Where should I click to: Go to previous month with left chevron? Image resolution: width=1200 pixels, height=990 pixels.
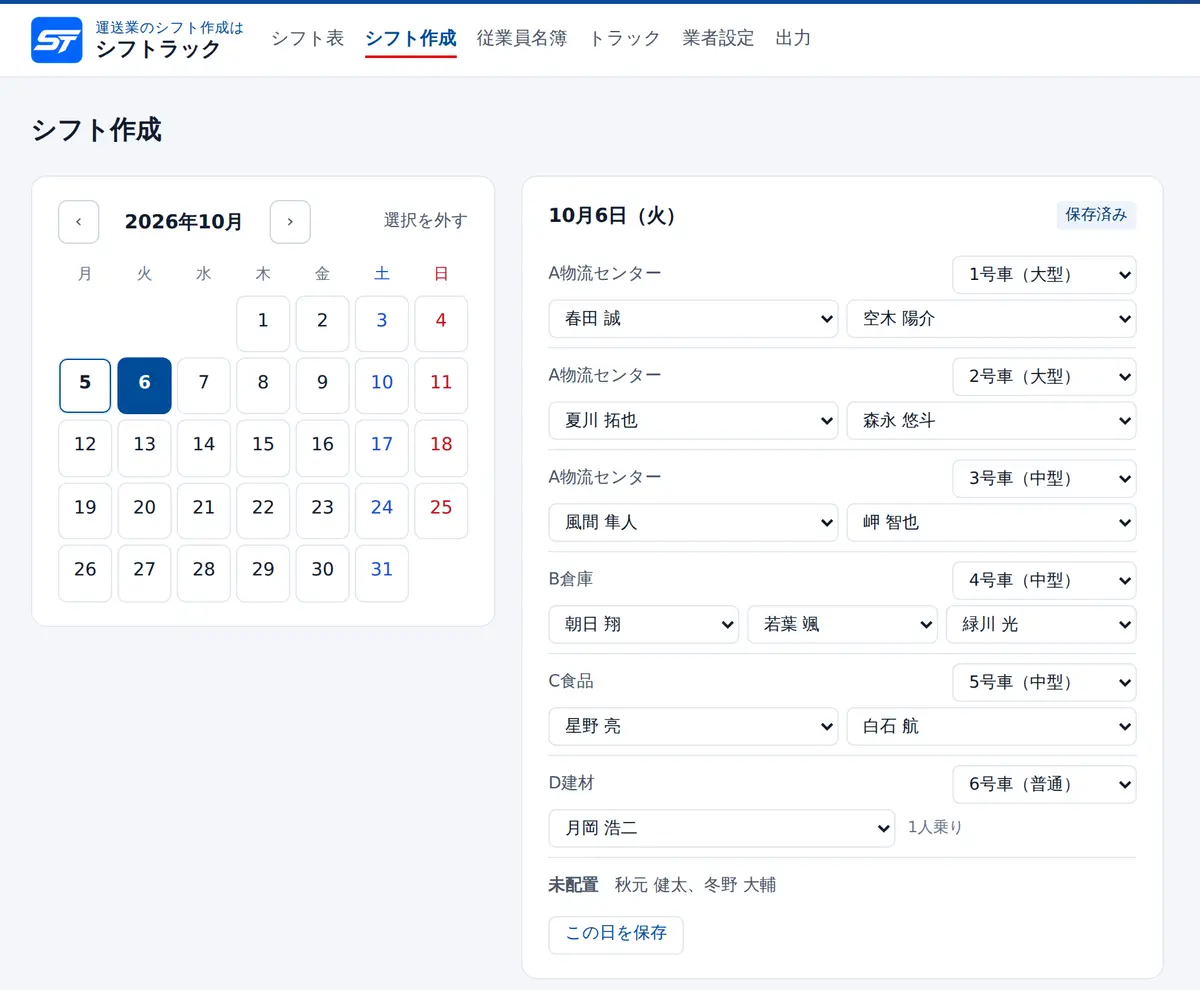(x=79, y=222)
